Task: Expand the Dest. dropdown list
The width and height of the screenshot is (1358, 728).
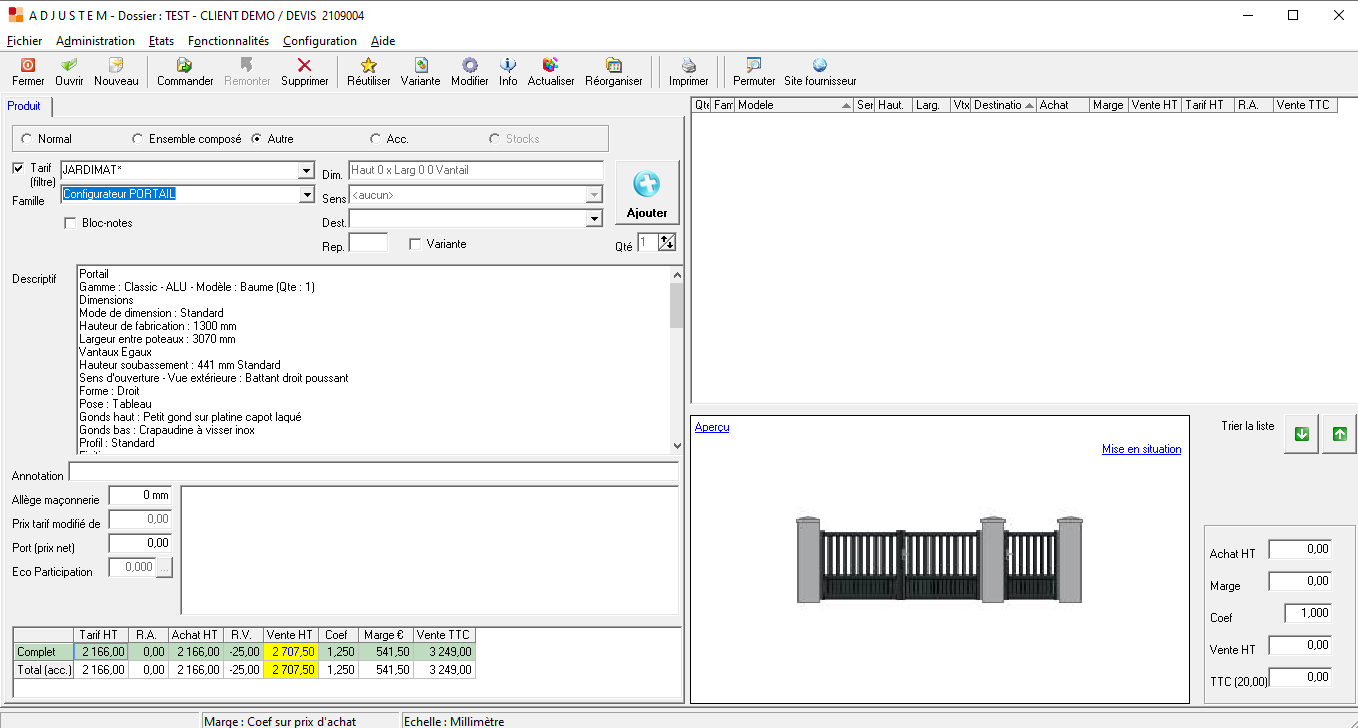Action: click(x=594, y=219)
